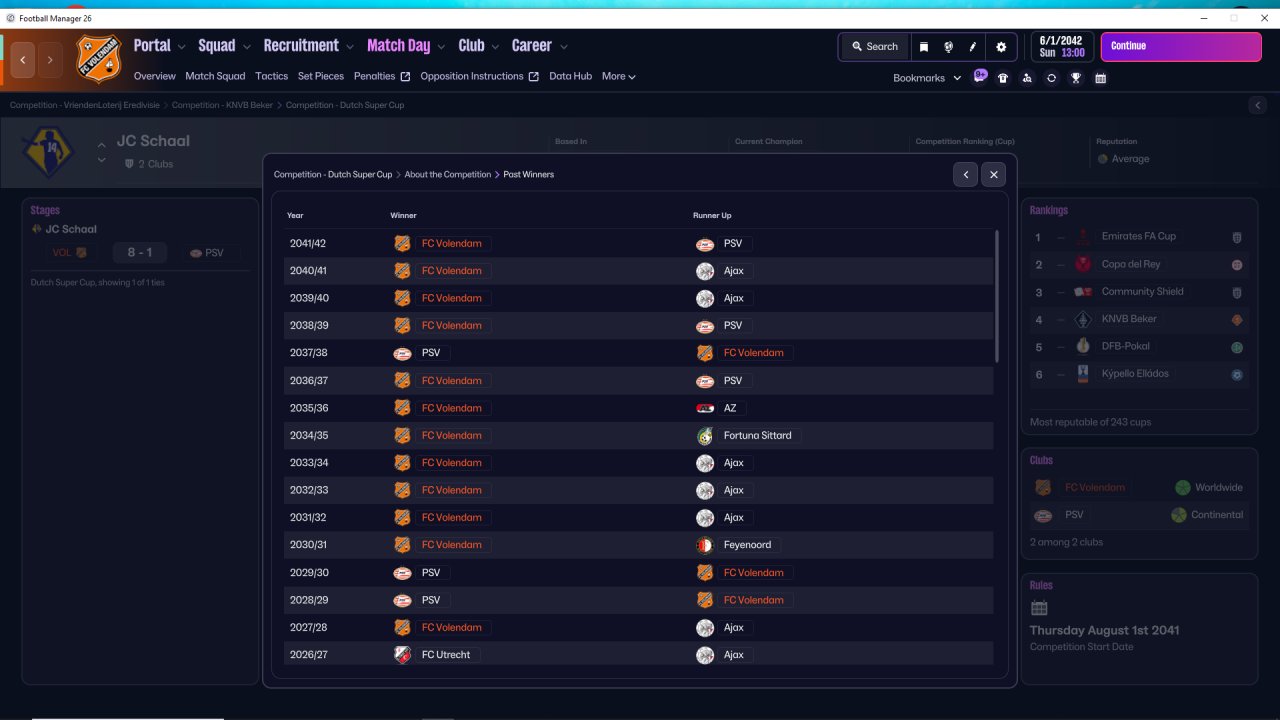Viewport: 1280px width, 720px height.
Task: Click the shirt squad shortcut icon
Action: [x=1003, y=78]
